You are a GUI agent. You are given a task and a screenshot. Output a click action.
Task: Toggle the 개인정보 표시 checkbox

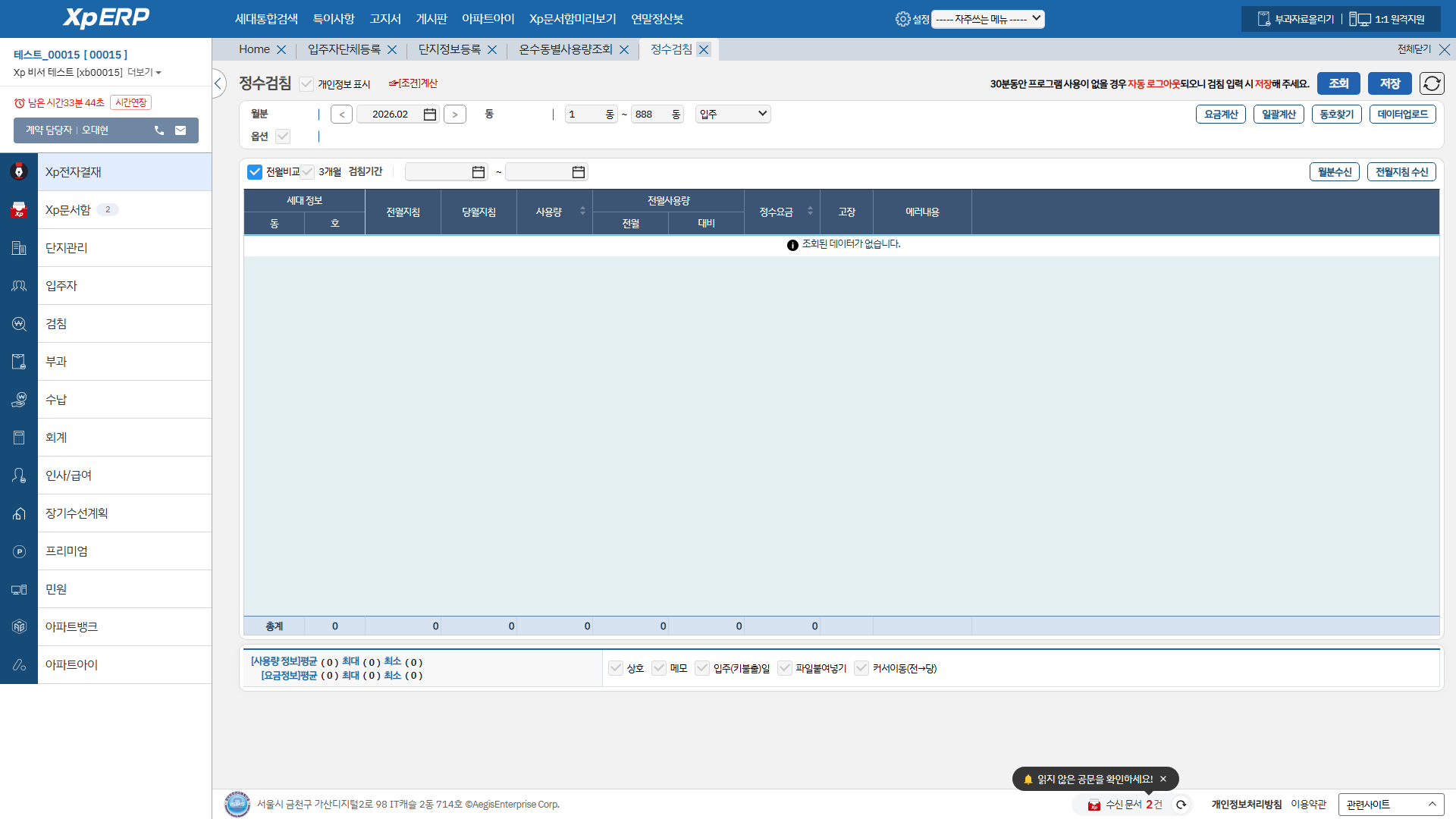tap(306, 84)
